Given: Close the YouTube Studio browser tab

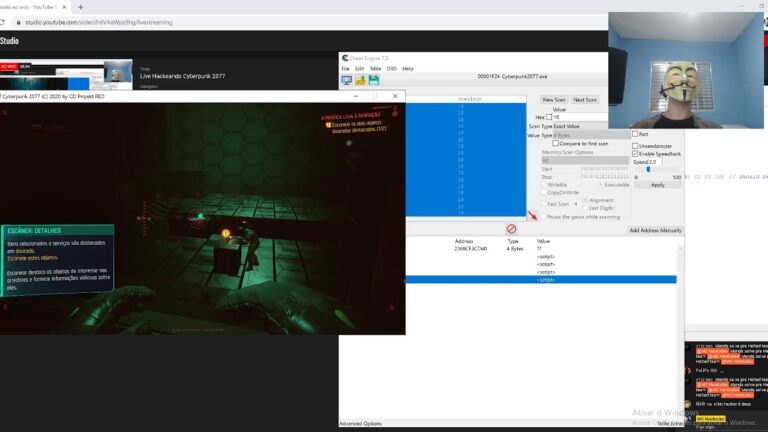Looking at the screenshot, I should (x=64, y=7).
